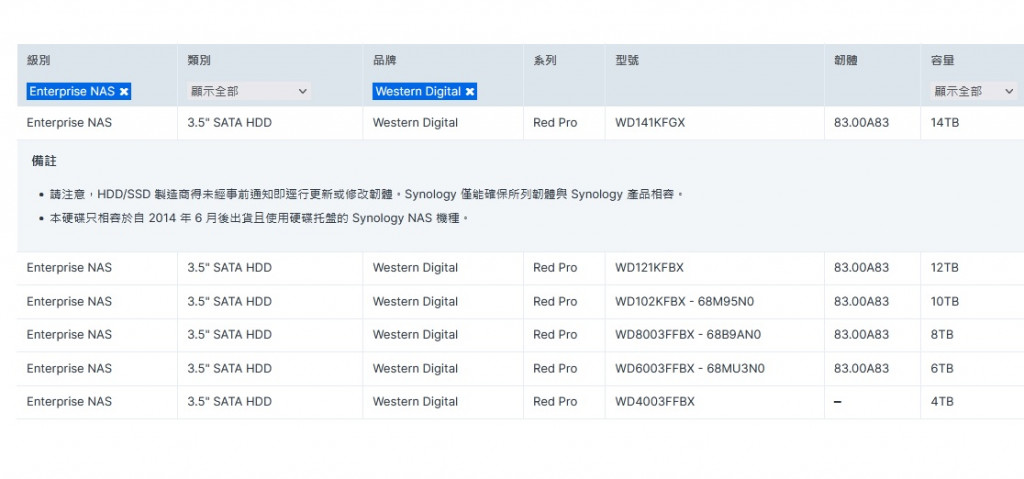The width and height of the screenshot is (1024, 479).
Task: Click Western Digital in the WD121KFBX row
Action: [x=415, y=267]
